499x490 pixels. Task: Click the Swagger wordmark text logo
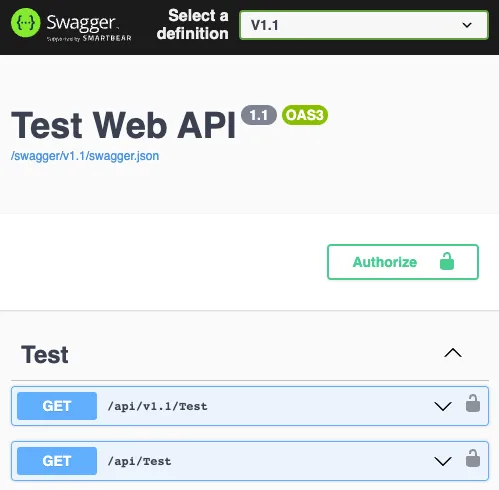pyautogui.click(x=82, y=23)
